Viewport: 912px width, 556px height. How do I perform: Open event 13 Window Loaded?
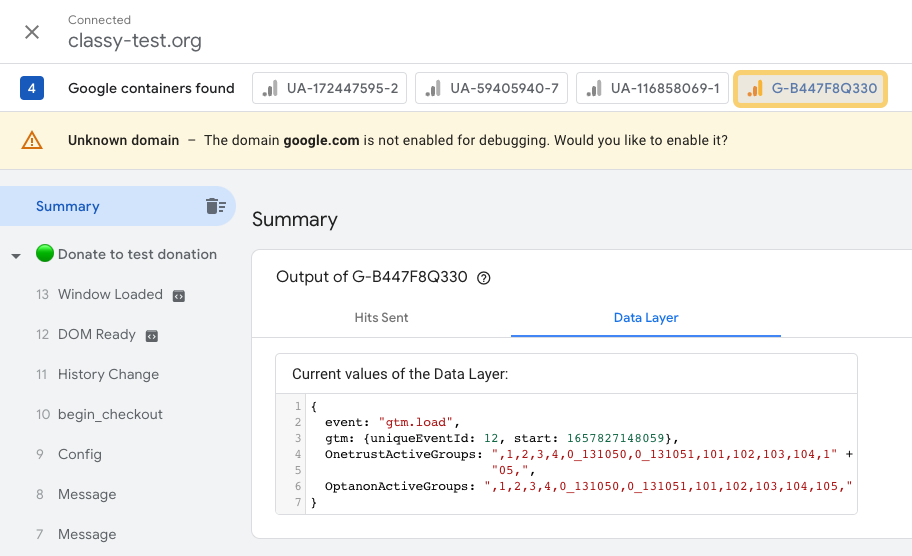click(111, 294)
